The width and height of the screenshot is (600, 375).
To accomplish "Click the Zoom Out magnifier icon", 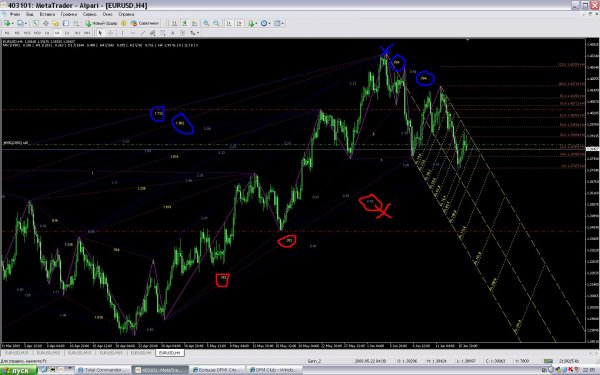I will click(x=216, y=23).
